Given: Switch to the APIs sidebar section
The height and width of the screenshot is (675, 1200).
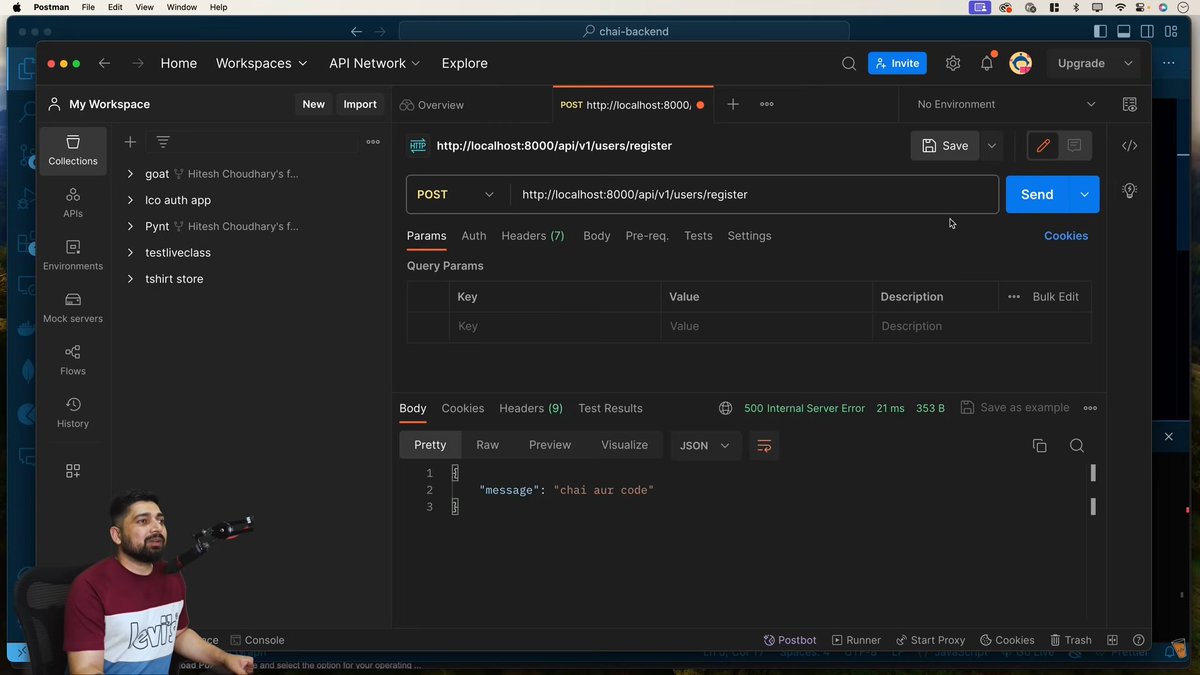Looking at the screenshot, I should pos(72,203).
